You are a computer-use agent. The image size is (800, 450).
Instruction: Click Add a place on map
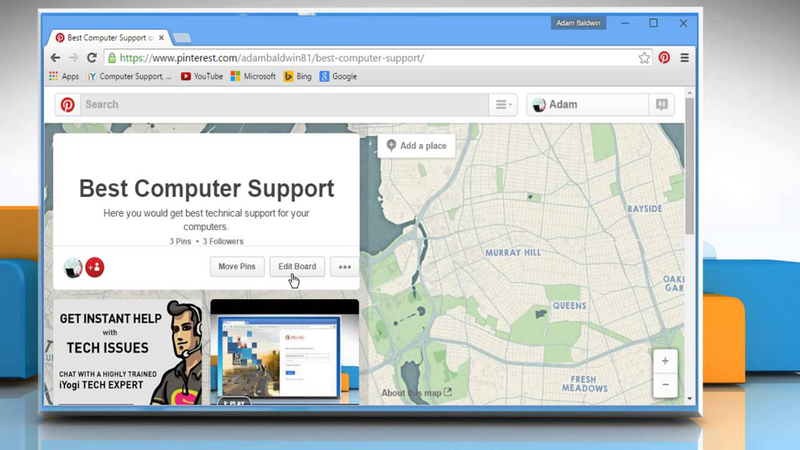416,146
